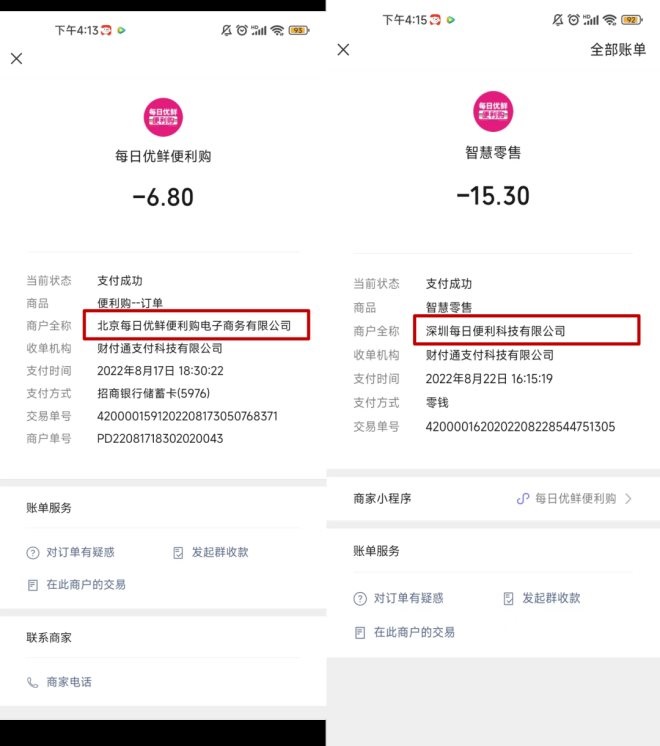The image size is (660, 746).
Task: Start 发起群收款 in the left panel
Action: [x=210, y=552]
